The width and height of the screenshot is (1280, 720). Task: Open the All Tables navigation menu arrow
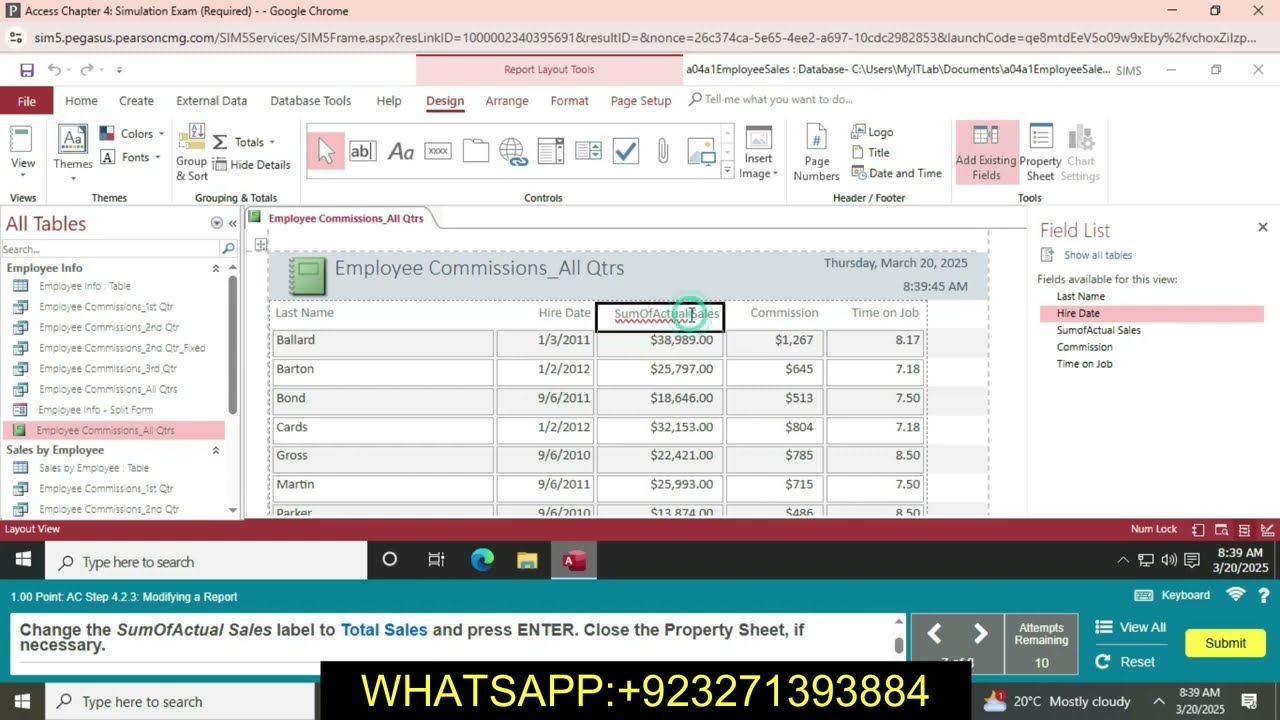click(216, 223)
